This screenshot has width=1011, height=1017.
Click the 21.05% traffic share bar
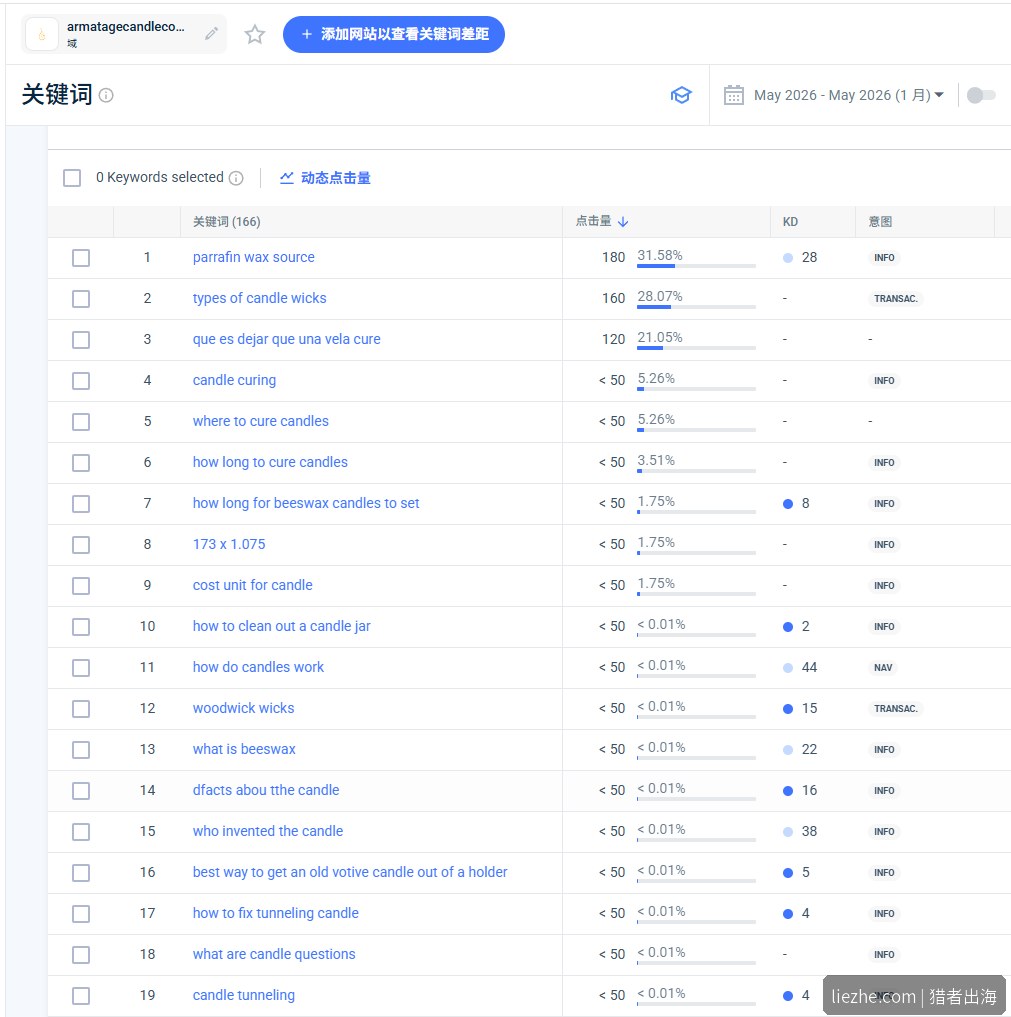[696, 348]
